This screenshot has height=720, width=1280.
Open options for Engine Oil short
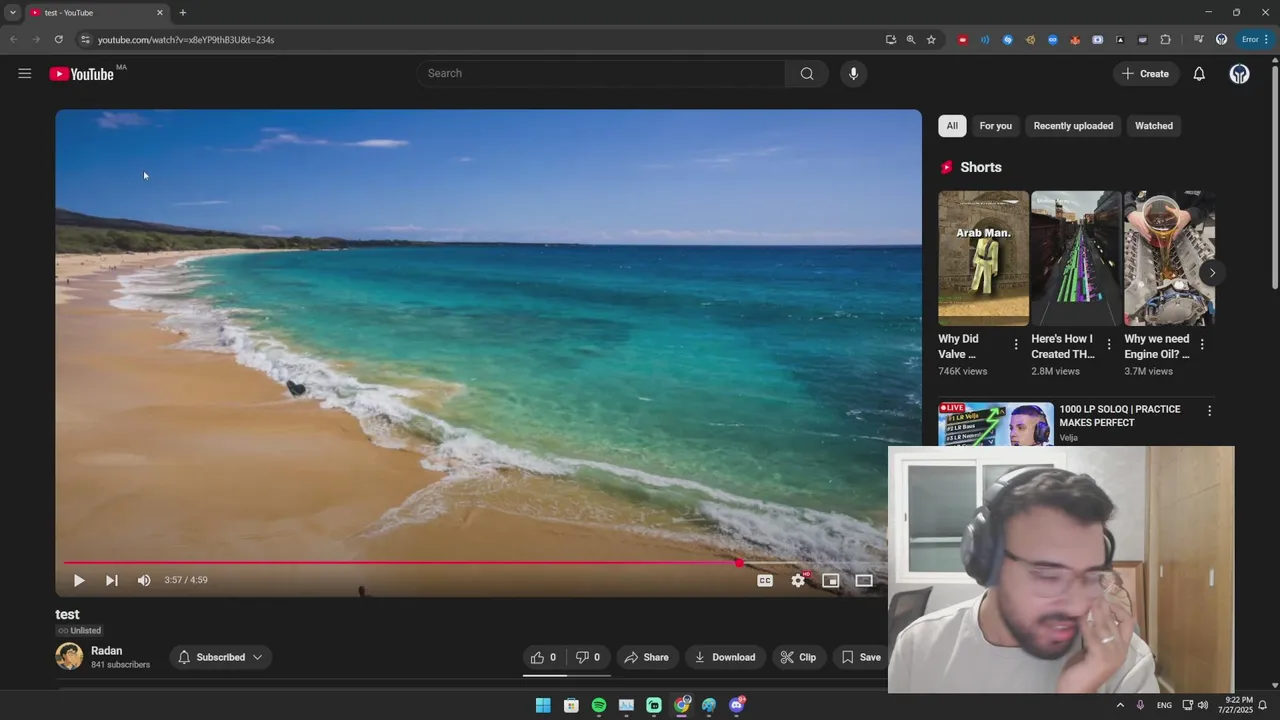pyautogui.click(x=1202, y=344)
